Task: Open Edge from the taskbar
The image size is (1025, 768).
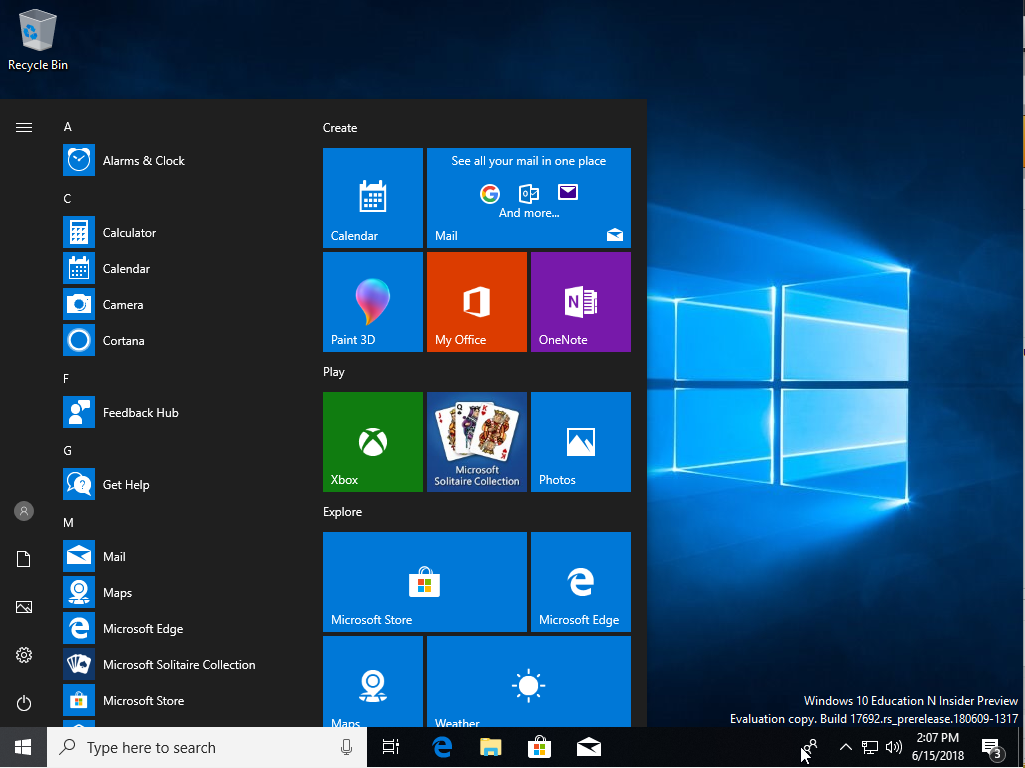Action: pyautogui.click(x=443, y=747)
